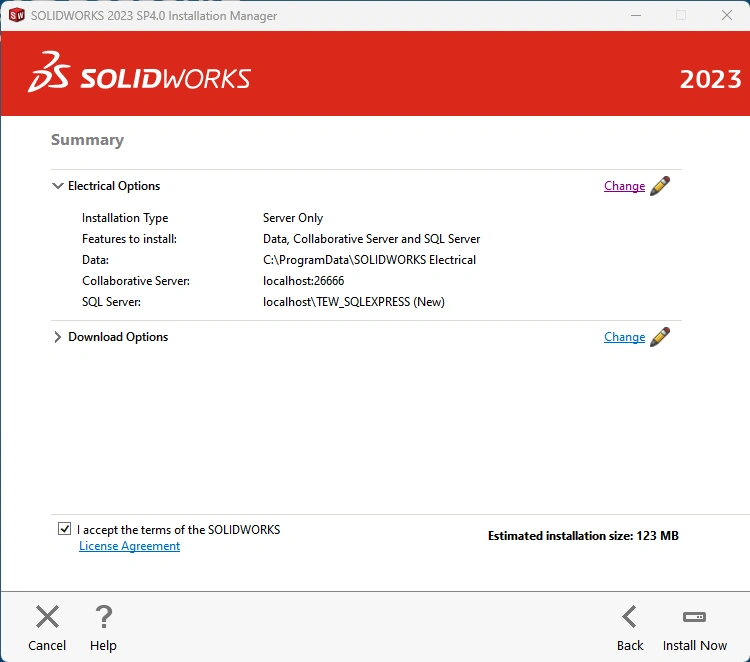Go back using the Back arrow icon
The height and width of the screenshot is (662, 750).
[x=629, y=617]
